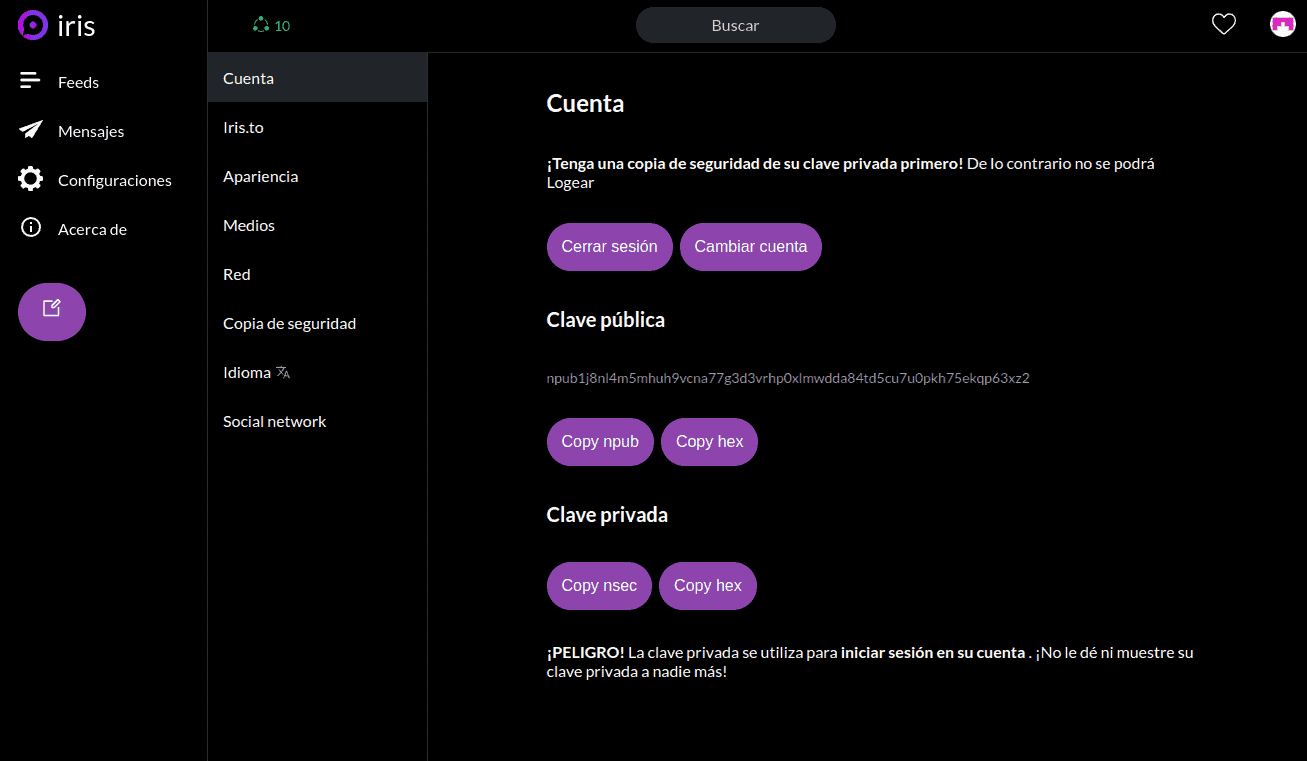
Task: Open the Social network settings section
Action: pos(317,421)
